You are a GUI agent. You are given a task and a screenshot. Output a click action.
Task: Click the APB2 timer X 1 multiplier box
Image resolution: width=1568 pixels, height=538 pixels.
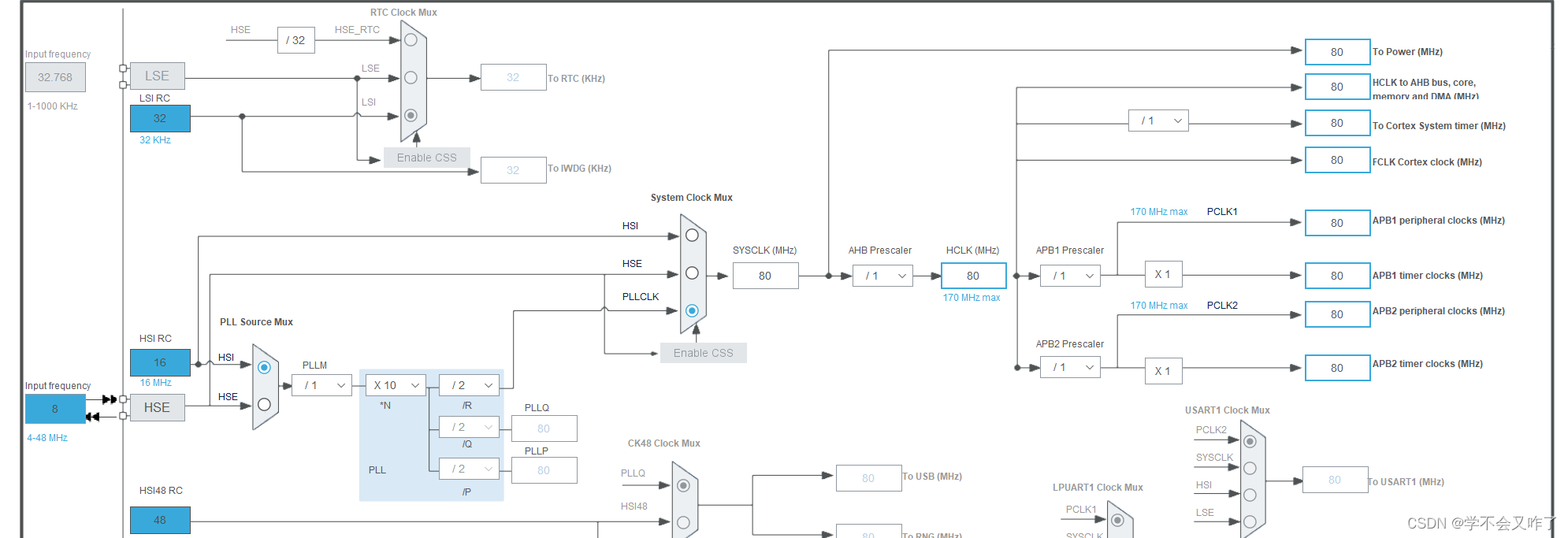coord(1163,370)
